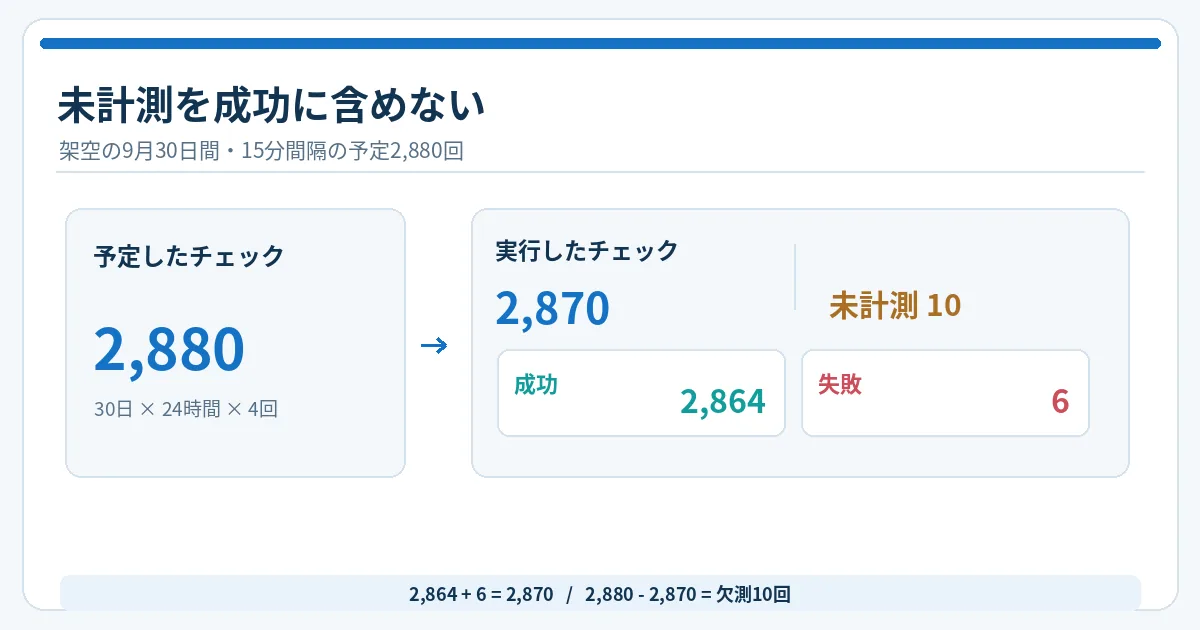Click the 成功 label in success card
Viewport: 1200px width, 630px height.
tap(536, 385)
